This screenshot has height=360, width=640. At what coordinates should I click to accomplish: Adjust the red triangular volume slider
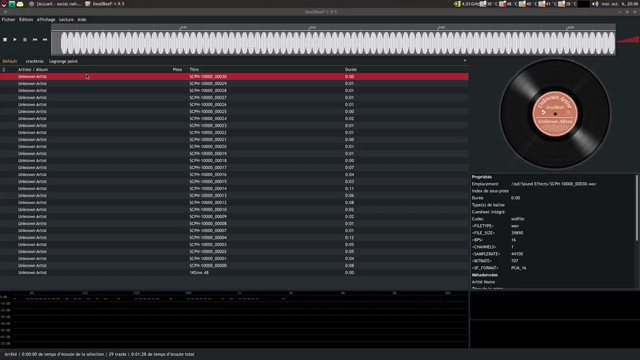point(628,40)
